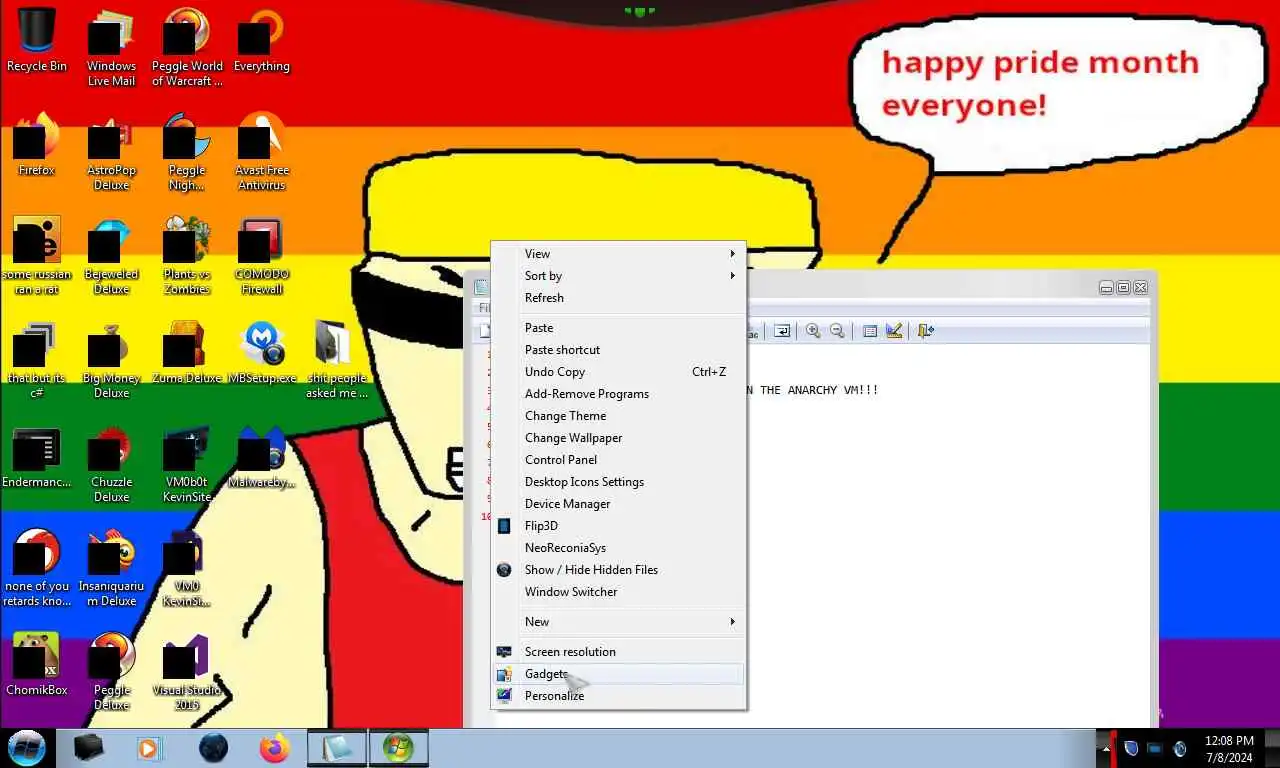Select the Insaniquarium Deluxe desktop icon

[x=111, y=566]
